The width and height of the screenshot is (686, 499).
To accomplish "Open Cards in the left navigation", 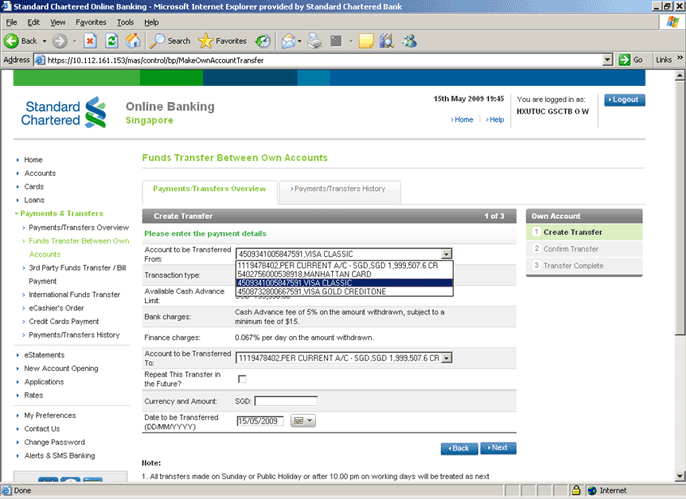I will coord(34,187).
